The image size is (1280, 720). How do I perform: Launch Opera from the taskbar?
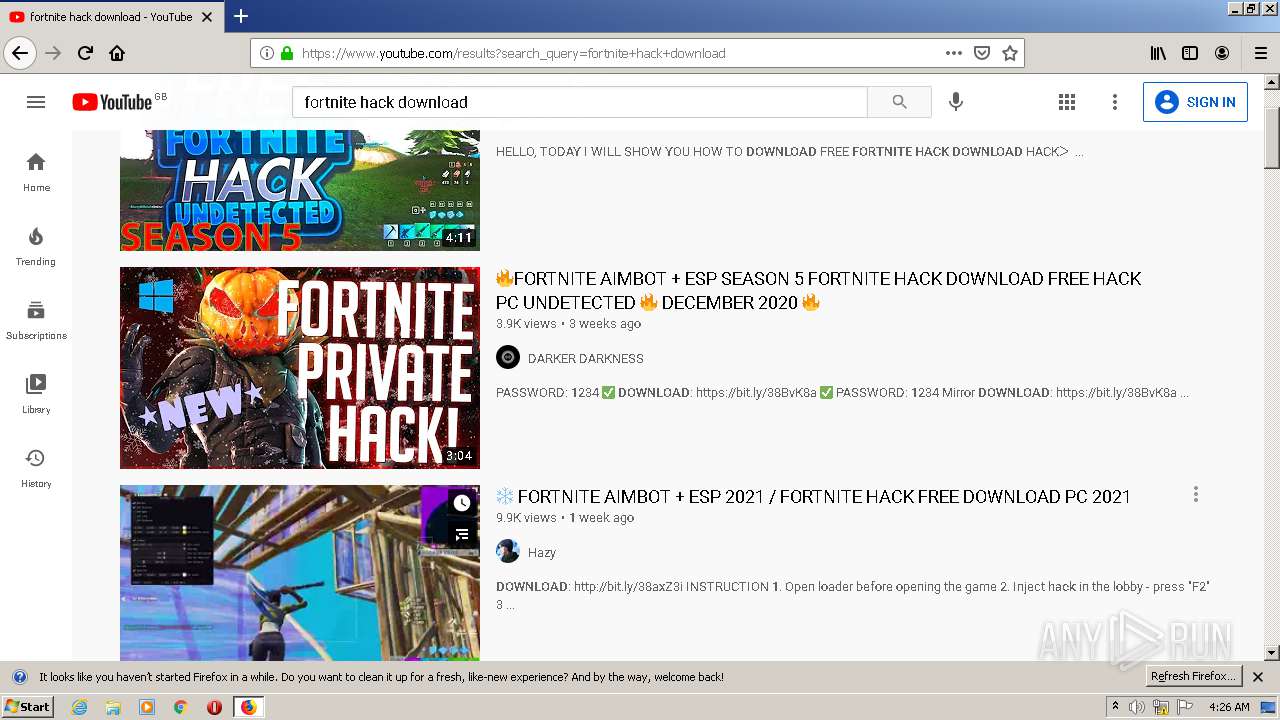pos(214,707)
